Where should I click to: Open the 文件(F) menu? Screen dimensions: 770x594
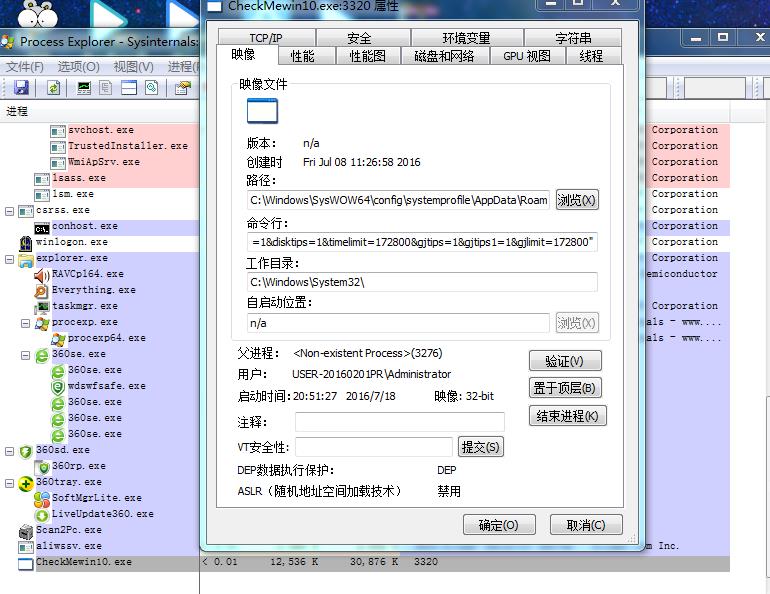pyautogui.click(x=25, y=67)
